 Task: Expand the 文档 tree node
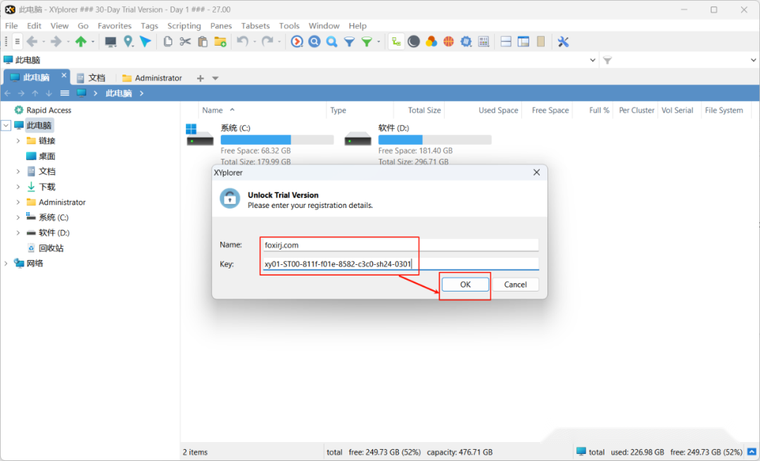tap(18, 171)
